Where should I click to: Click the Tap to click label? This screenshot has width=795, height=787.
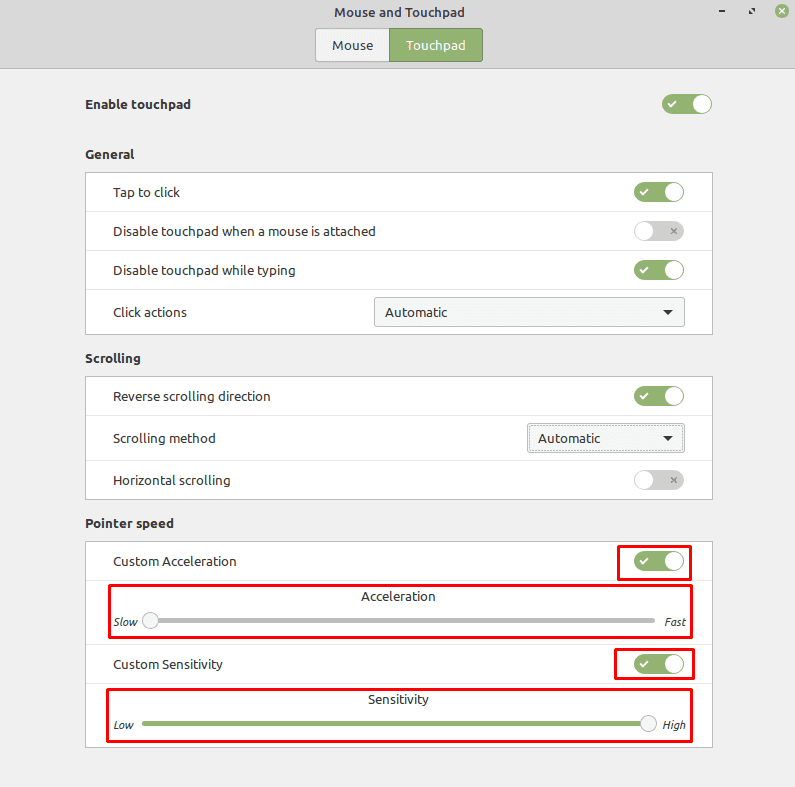(x=146, y=192)
